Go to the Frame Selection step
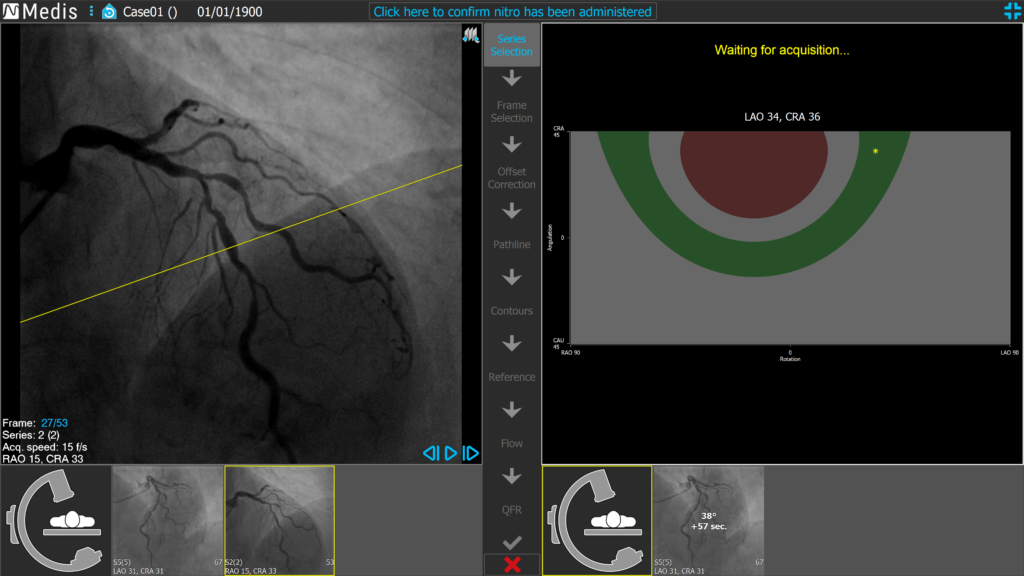Viewport: 1024px width, 576px height. click(512, 111)
